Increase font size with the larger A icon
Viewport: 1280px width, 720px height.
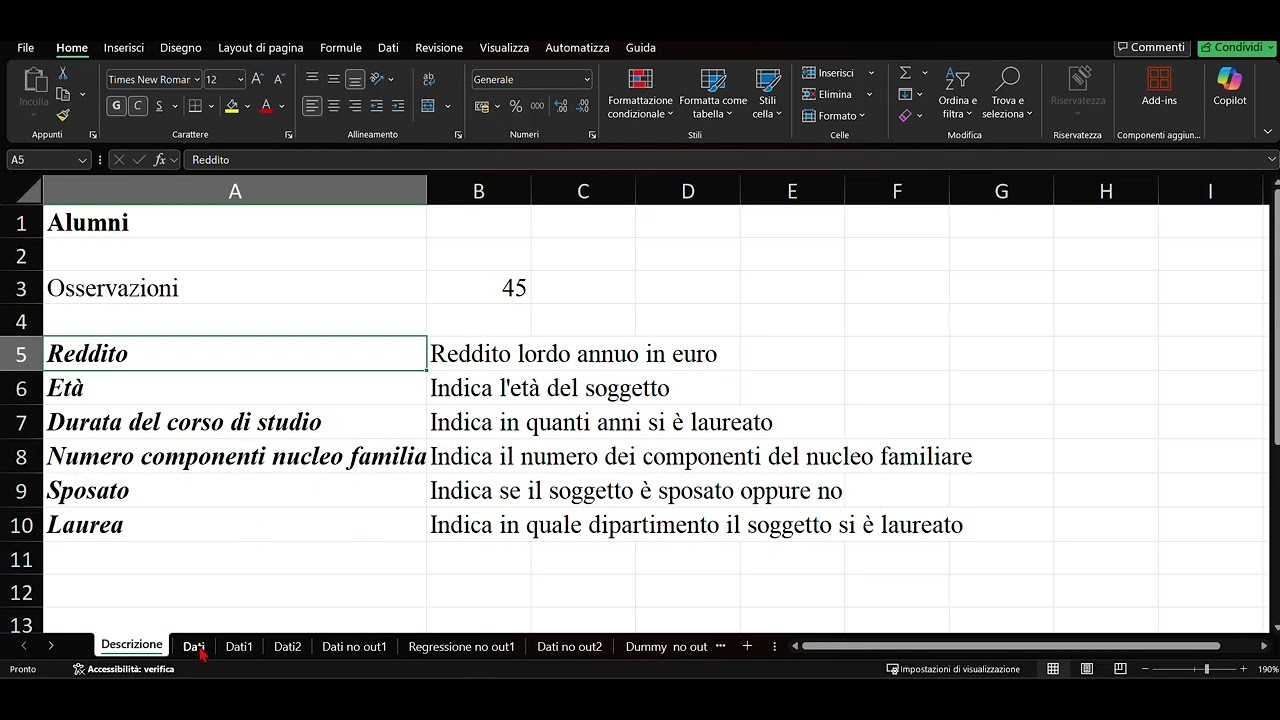click(257, 79)
